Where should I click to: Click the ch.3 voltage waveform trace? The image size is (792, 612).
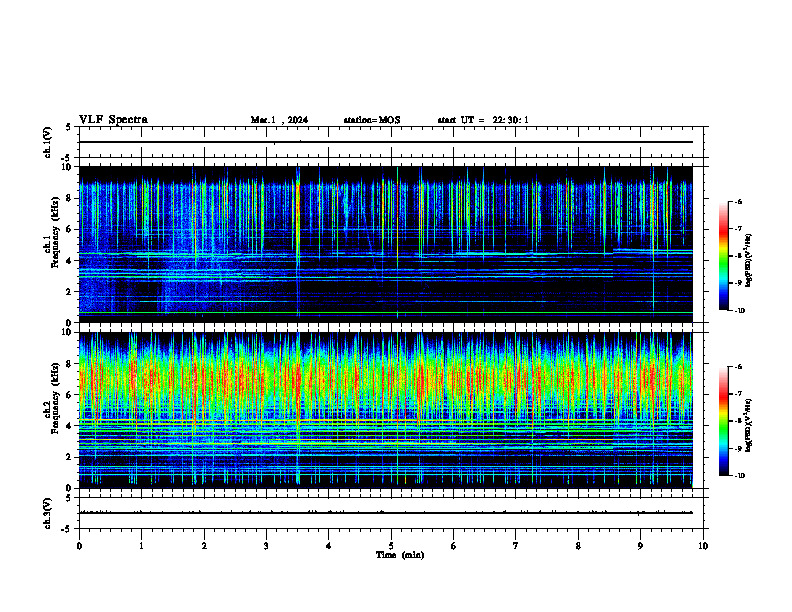pos(386,513)
